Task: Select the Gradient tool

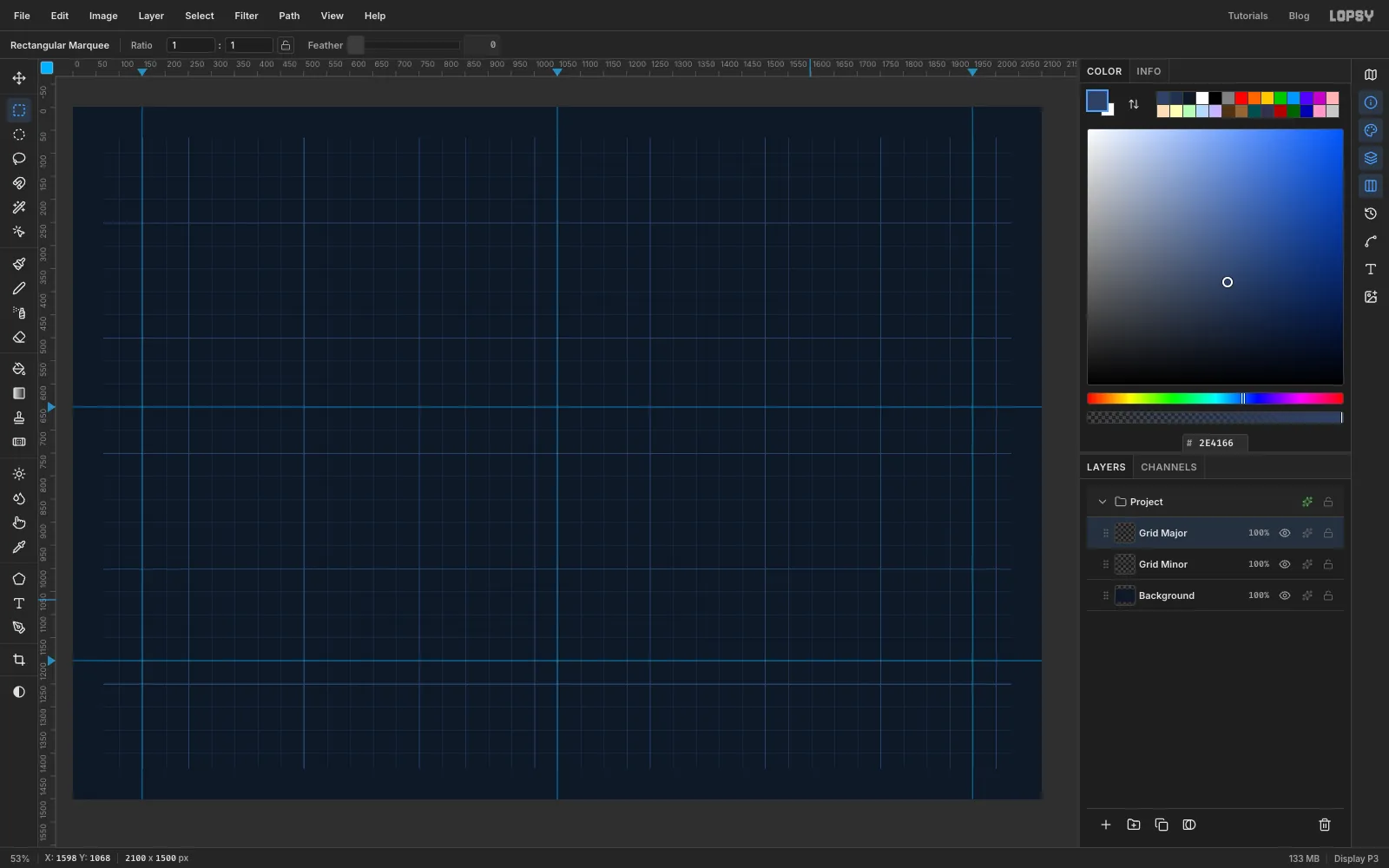Action: click(19, 393)
